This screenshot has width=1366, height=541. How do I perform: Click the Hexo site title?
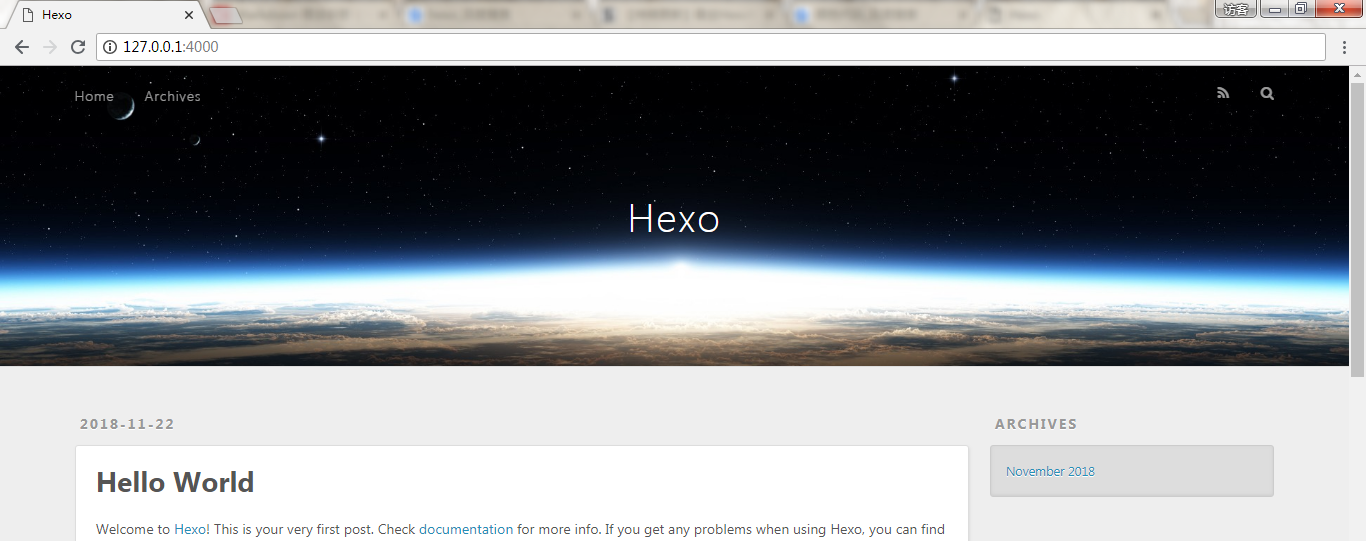[673, 218]
